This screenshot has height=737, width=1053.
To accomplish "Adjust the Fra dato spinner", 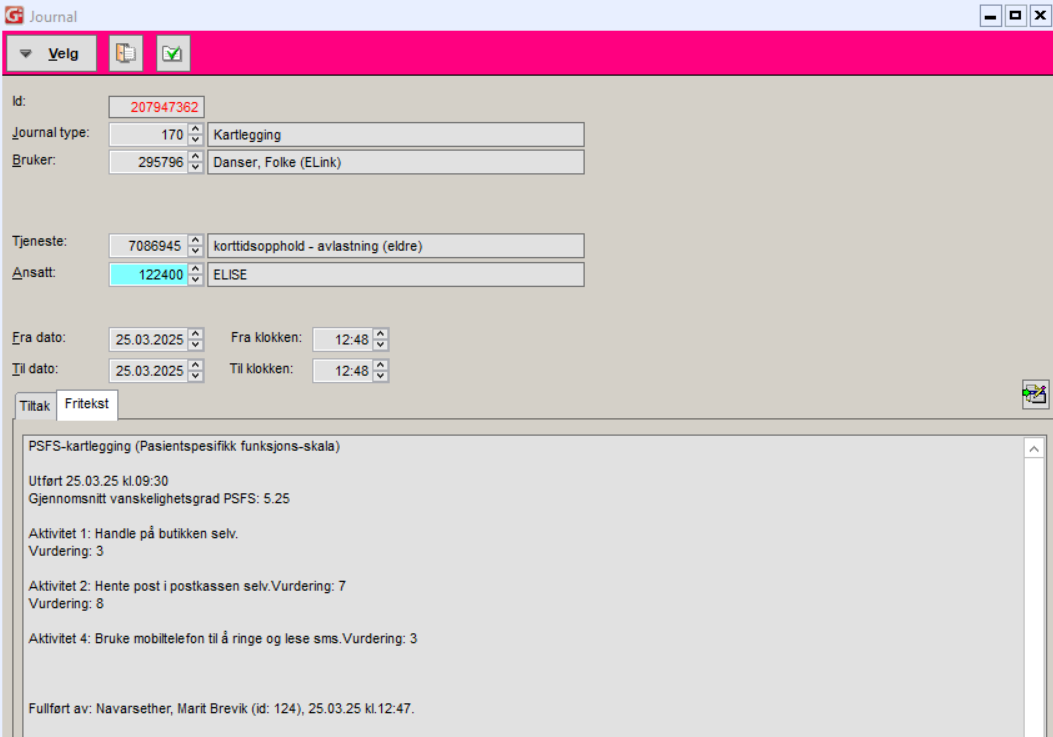I will (196, 340).
